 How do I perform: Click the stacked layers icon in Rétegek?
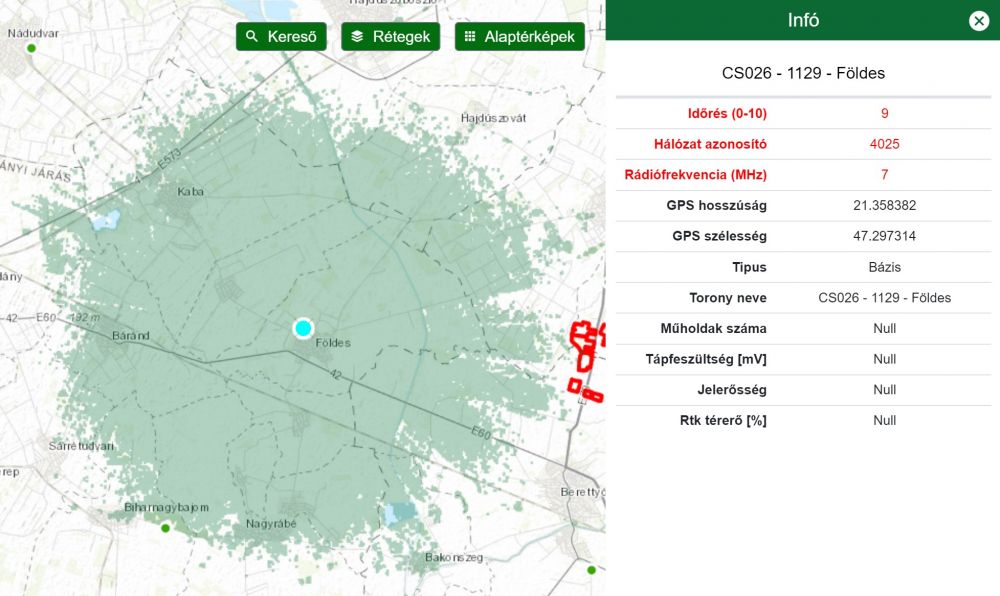357,36
